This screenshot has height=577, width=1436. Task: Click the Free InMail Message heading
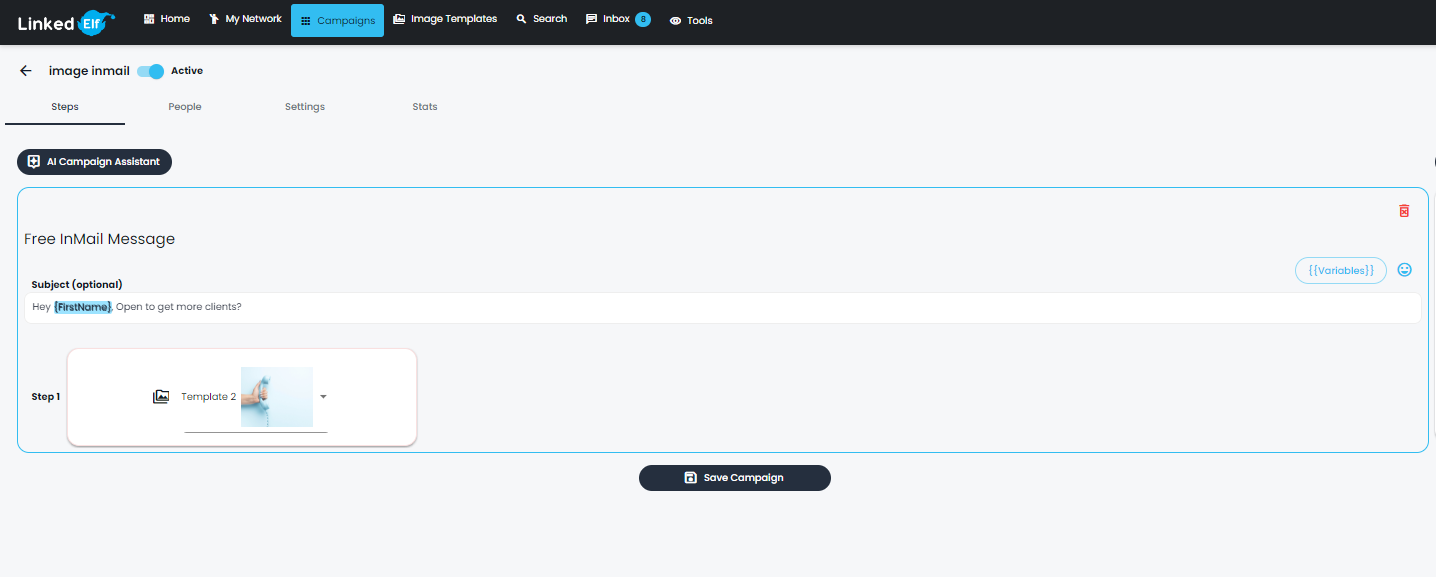99,239
